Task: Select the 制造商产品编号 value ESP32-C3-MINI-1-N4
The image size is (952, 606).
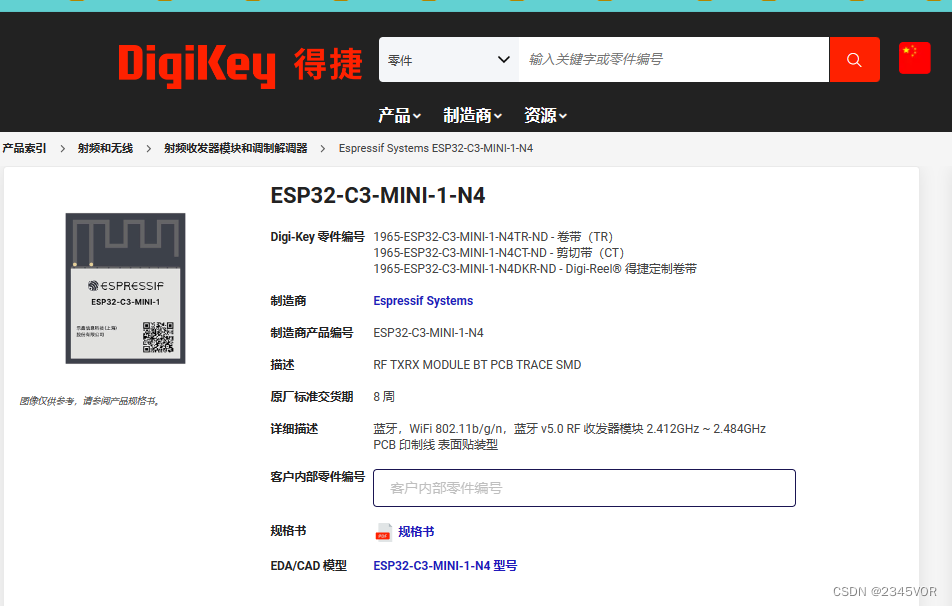Action: coord(428,333)
